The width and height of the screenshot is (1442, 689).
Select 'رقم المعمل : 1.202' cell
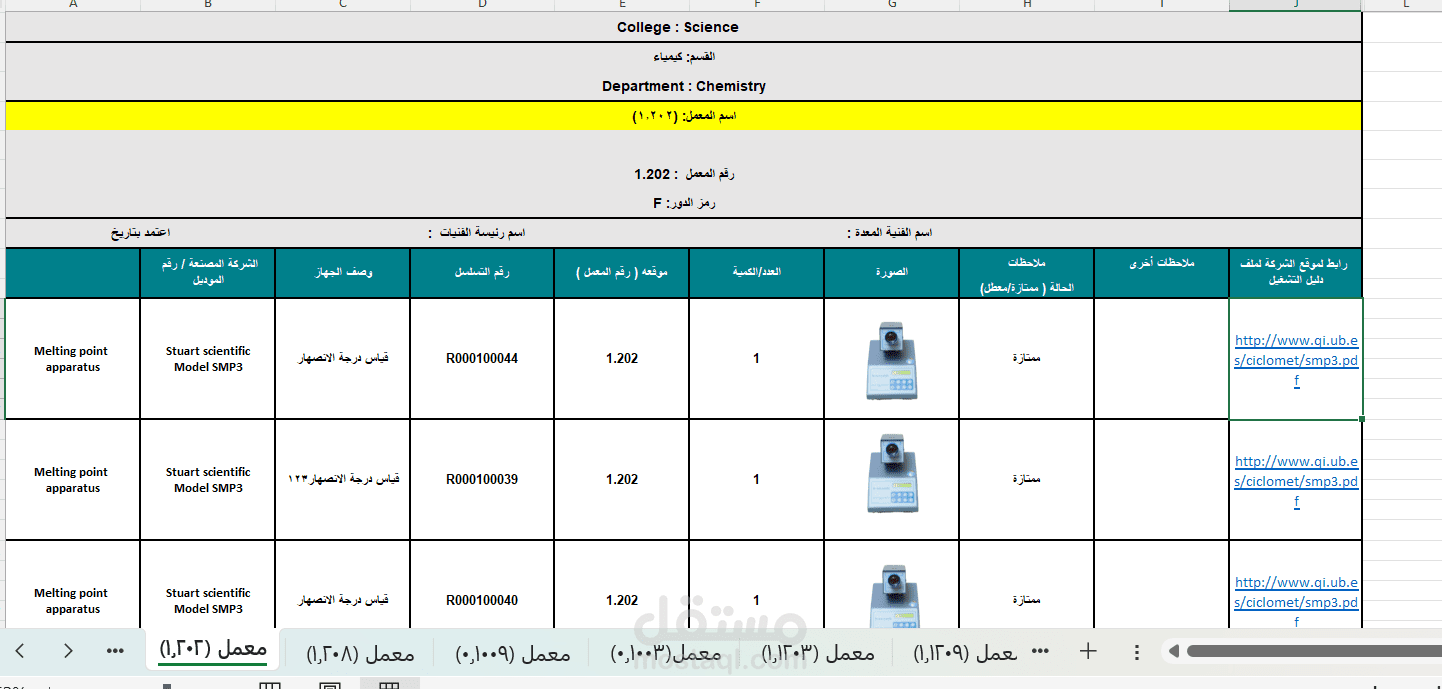click(684, 174)
